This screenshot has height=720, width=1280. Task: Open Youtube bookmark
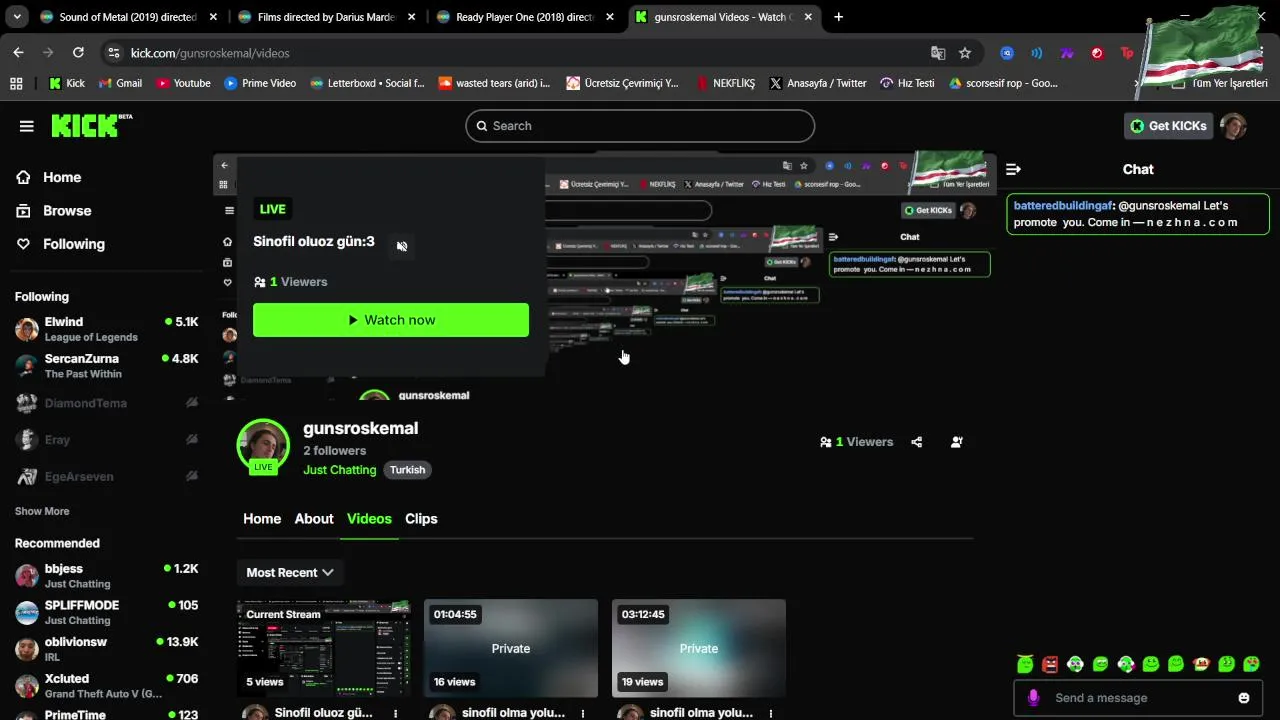point(183,83)
